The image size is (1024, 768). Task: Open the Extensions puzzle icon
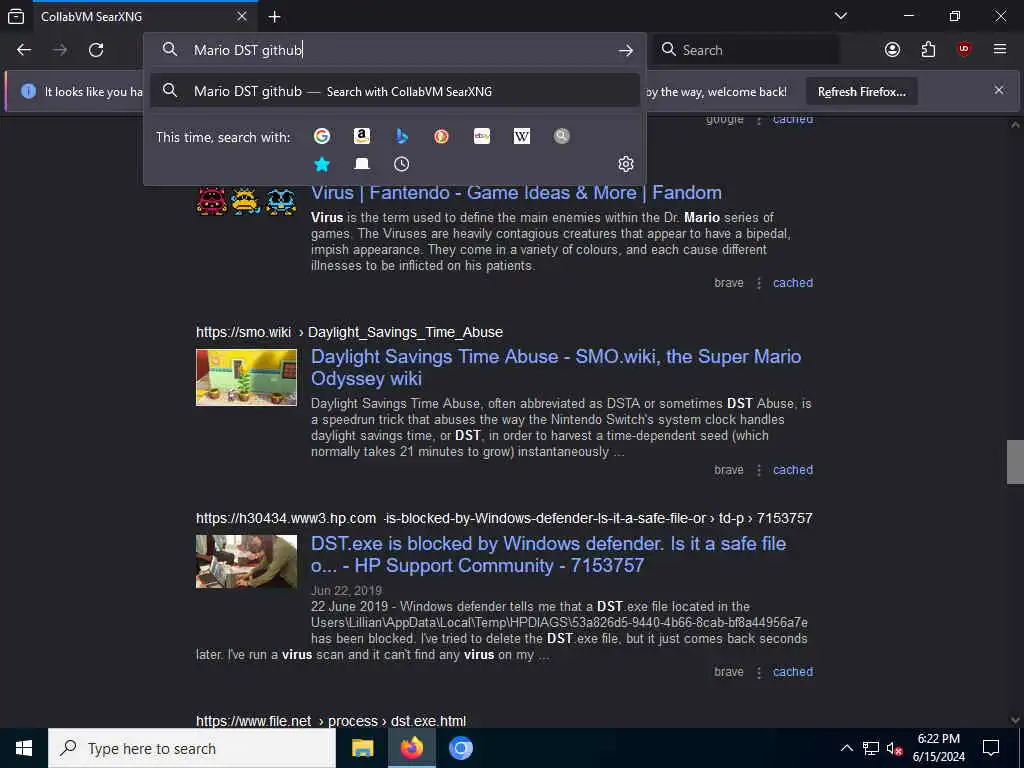928,50
